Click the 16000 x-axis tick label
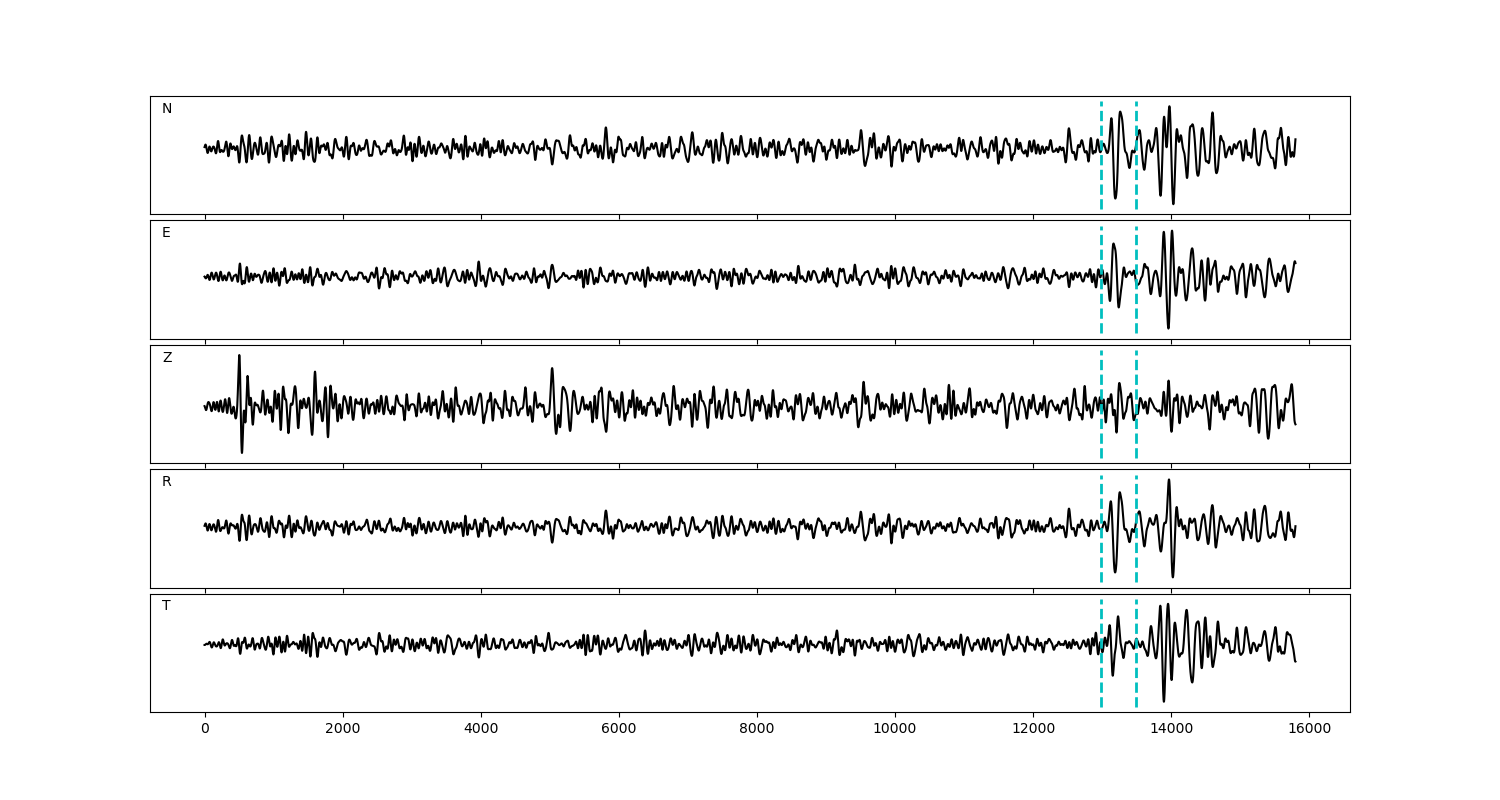 click(1309, 730)
